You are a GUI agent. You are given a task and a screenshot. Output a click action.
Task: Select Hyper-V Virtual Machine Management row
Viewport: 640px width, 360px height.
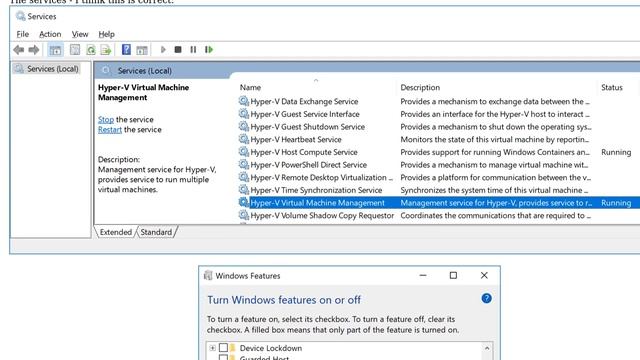pos(438,202)
